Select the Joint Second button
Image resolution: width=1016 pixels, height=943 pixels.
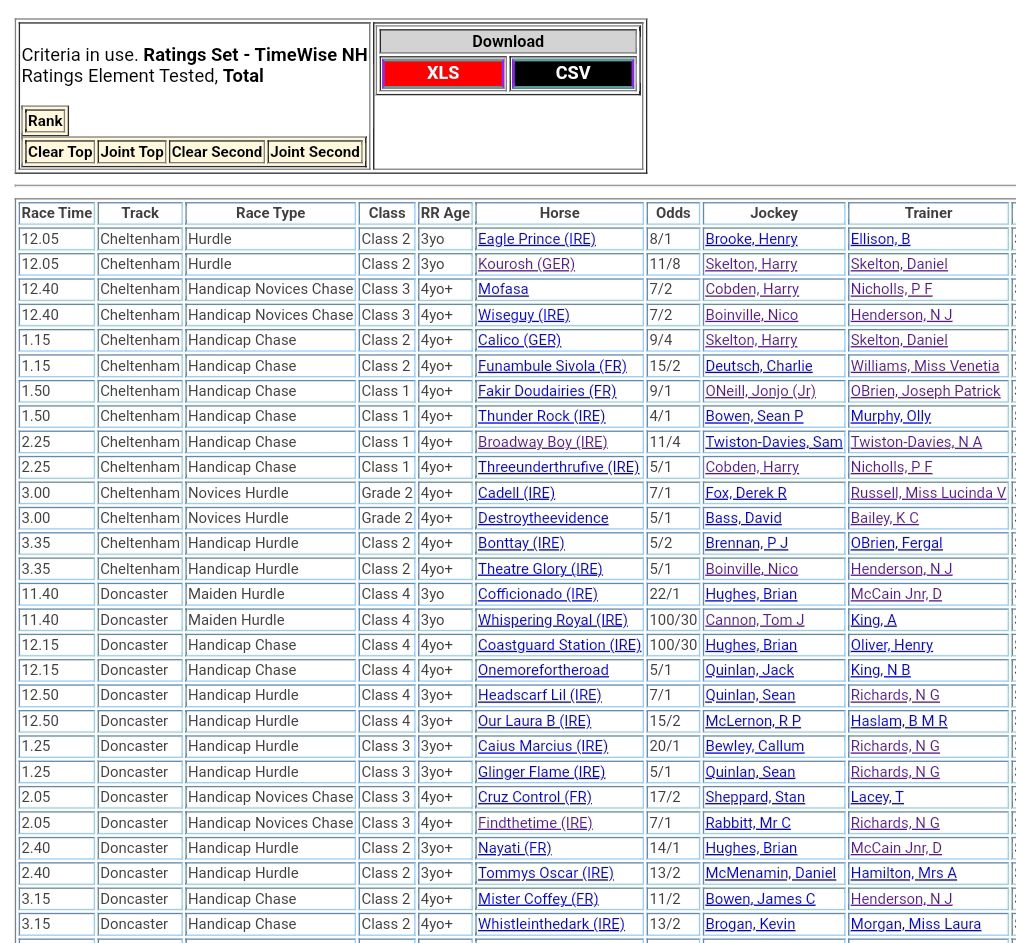coord(315,152)
